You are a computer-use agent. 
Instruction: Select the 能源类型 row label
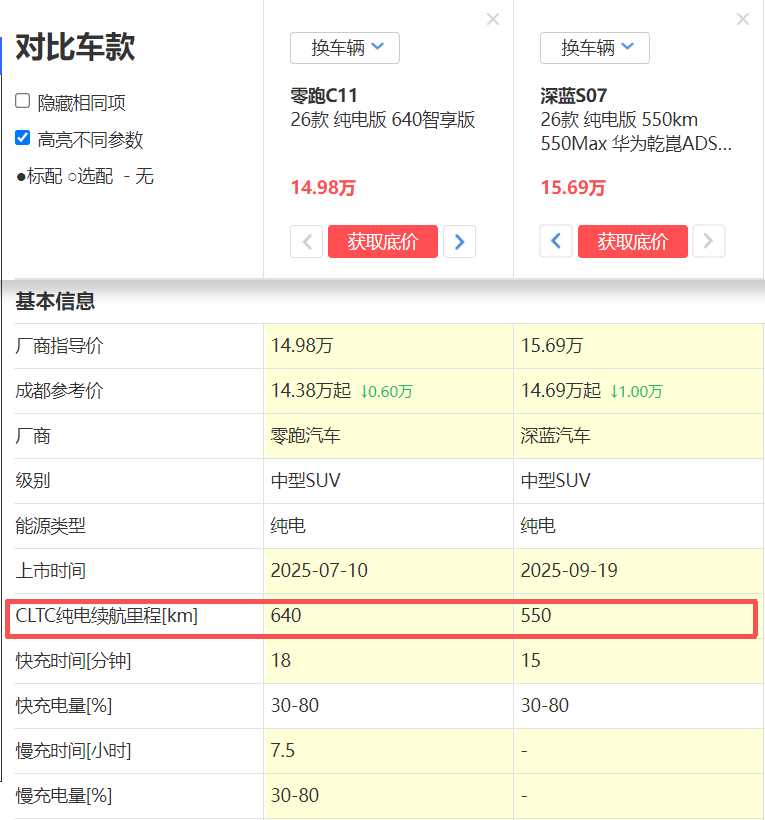point(50,526)
